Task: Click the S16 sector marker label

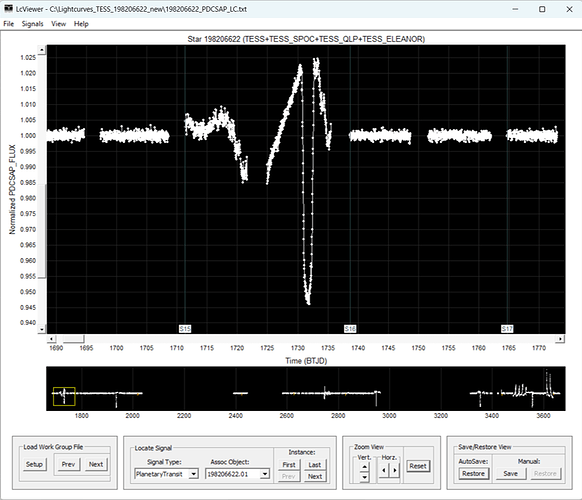Action: [350, 329]
